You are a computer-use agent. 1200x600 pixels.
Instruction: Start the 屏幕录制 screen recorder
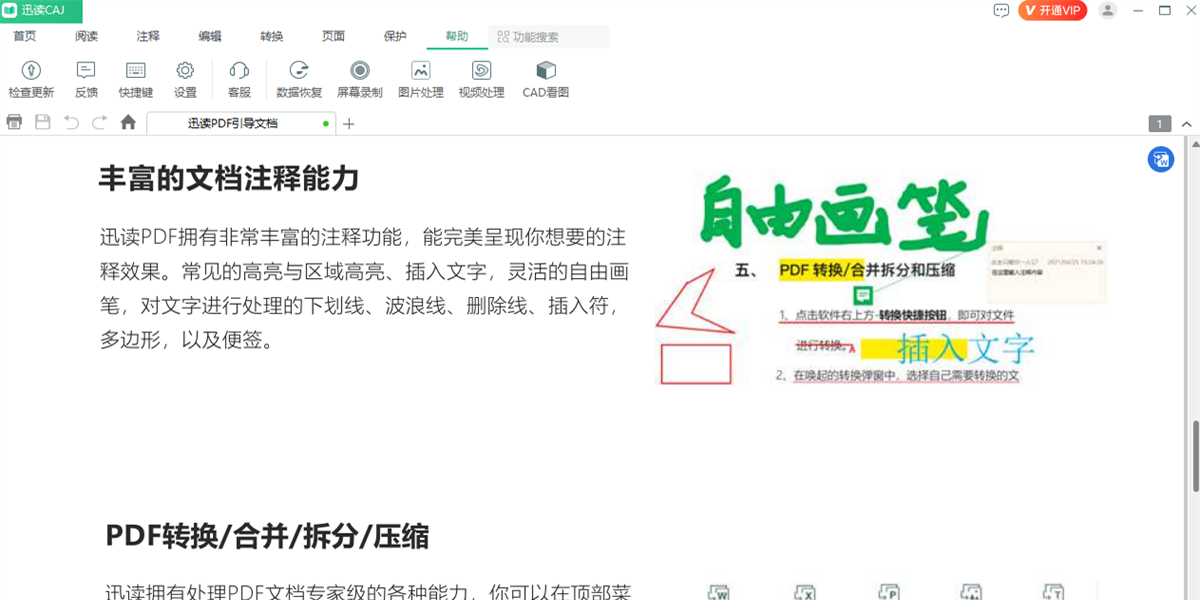click(x=360, y=79)
